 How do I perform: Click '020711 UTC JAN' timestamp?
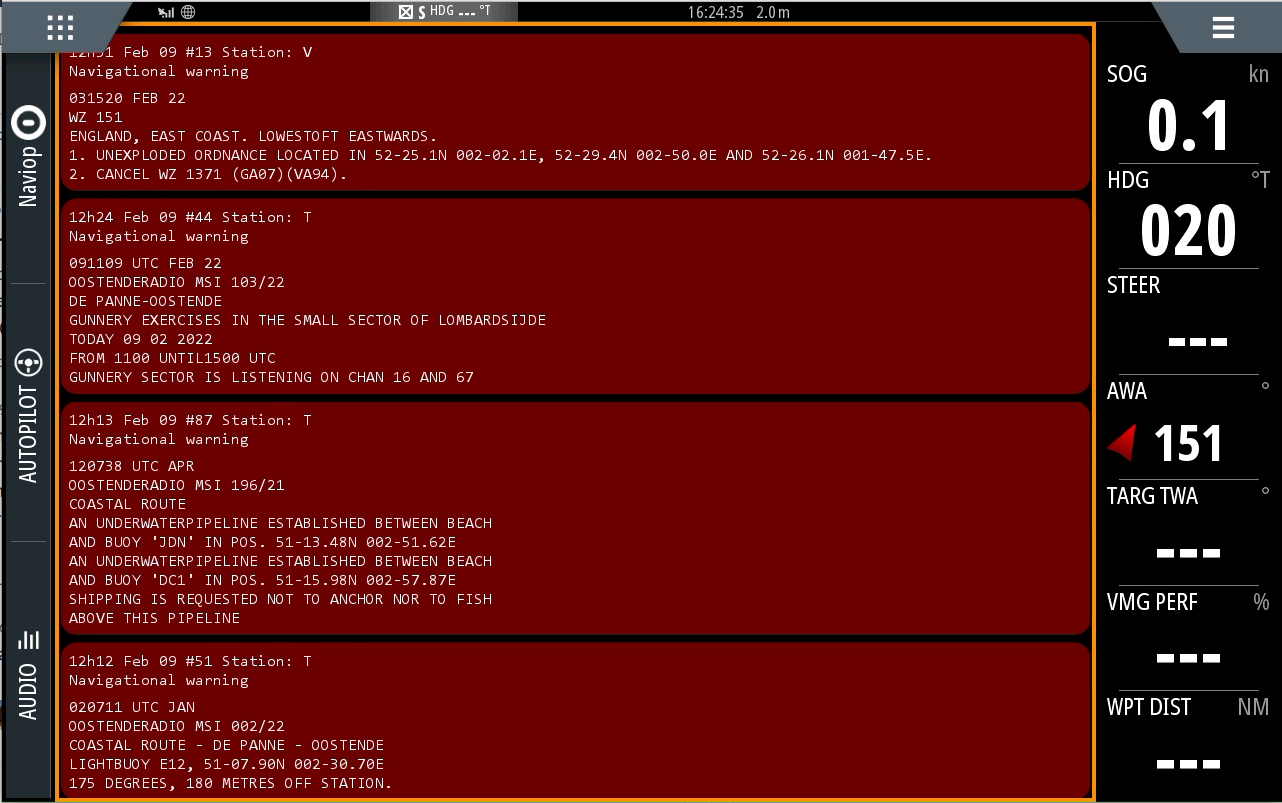coord(132,707)
